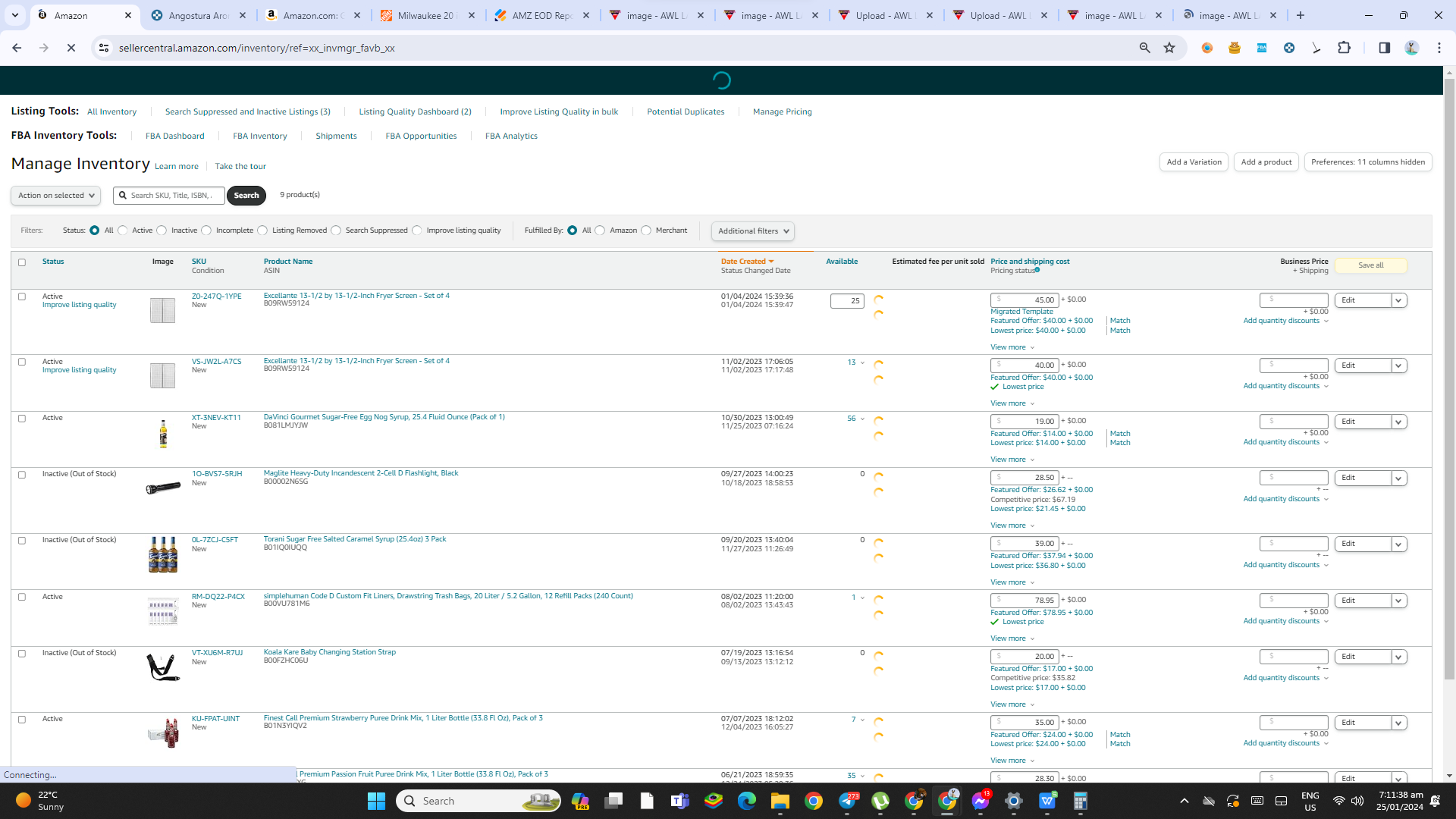Expand View more for DaVinci Egg Nog Syrup
Image resolution: width=1456 pixels, height=819 pixels.
coord(1012,460)
